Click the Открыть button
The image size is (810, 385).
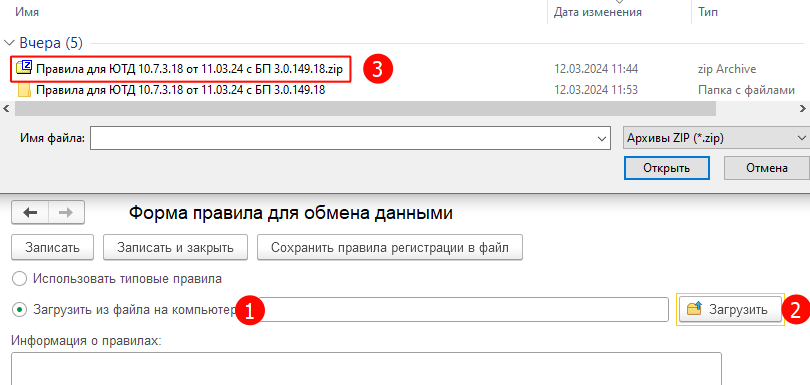(x=666, y=168)
